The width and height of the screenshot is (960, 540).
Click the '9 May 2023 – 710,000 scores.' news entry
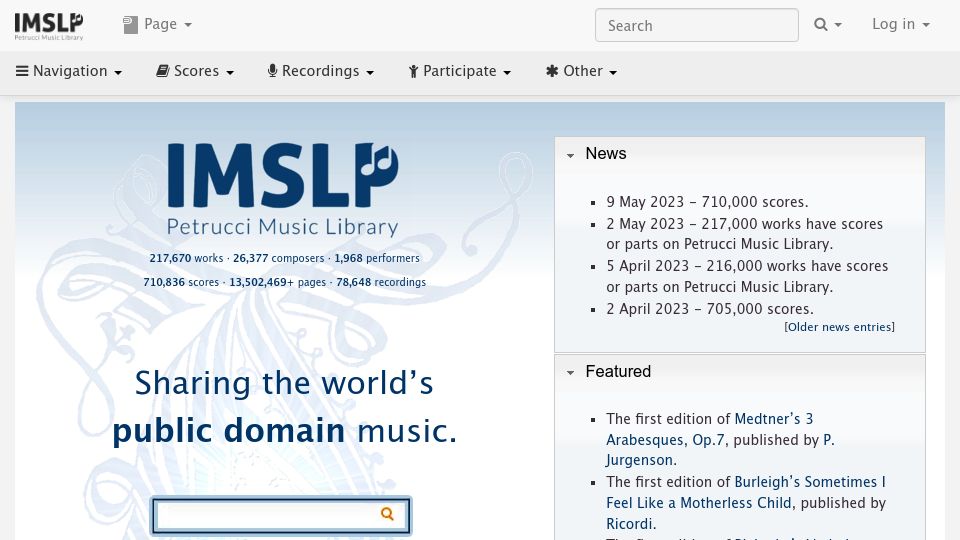tap(707, 202)
